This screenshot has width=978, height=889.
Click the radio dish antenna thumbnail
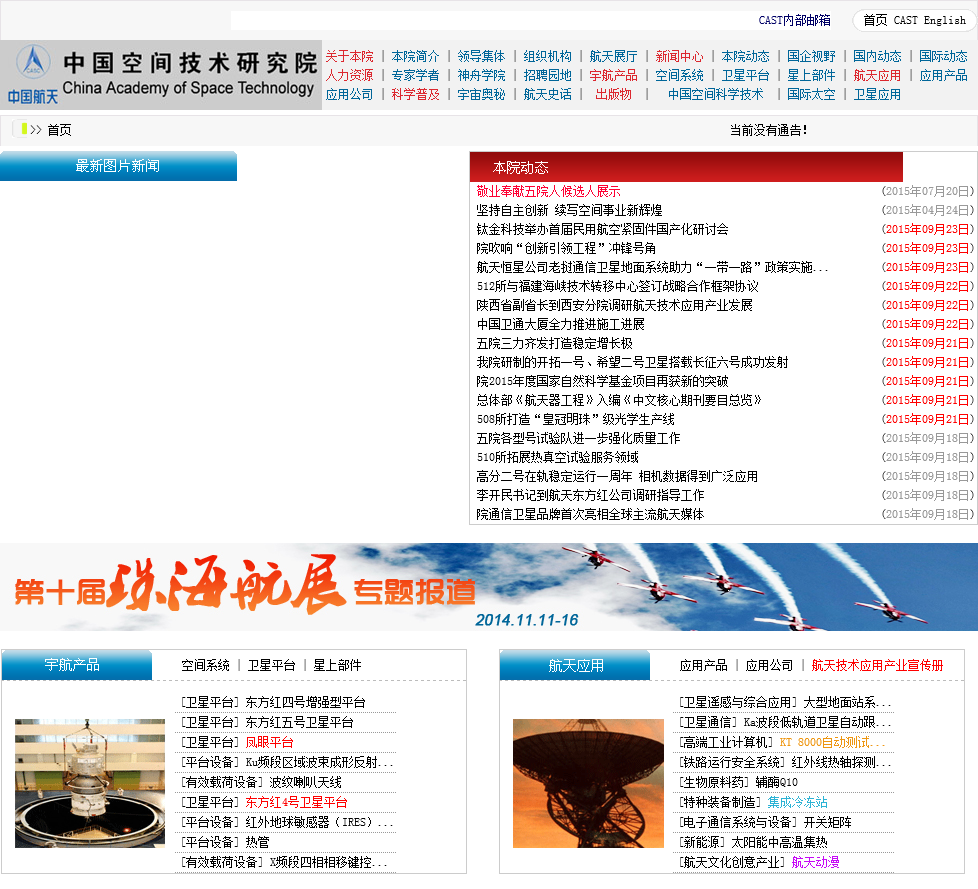[588, 783]
